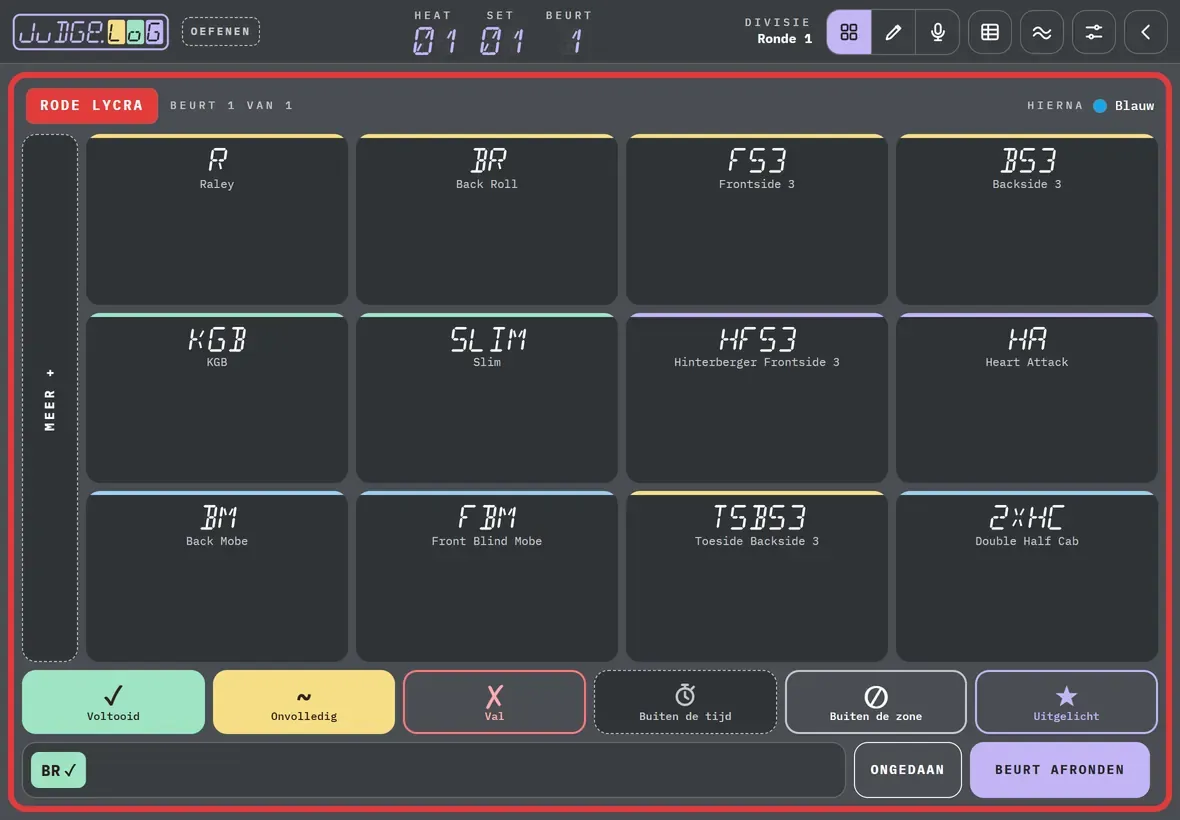Select the Buiten de zone status
Image resolution: width=1180 pixels, height=820 pixels.
click(x=875, y=702)
